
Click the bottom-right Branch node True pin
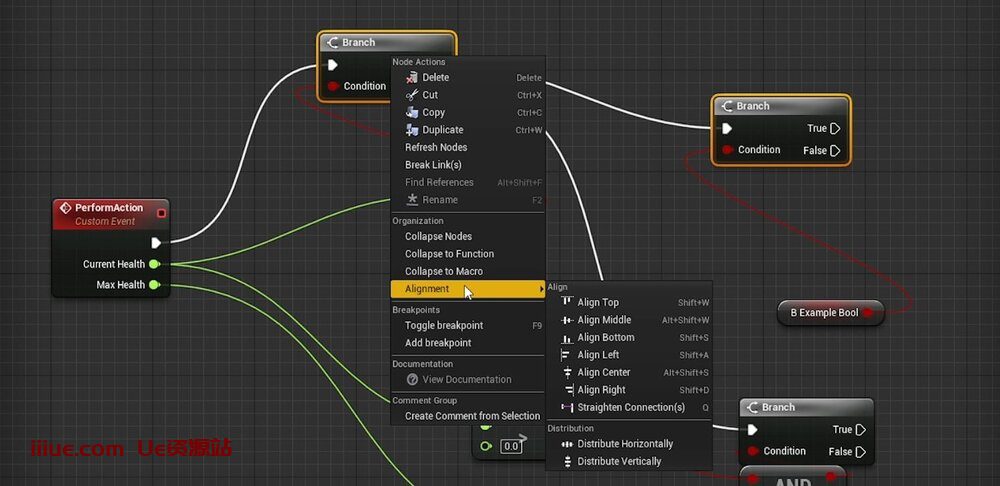point(860,430)
